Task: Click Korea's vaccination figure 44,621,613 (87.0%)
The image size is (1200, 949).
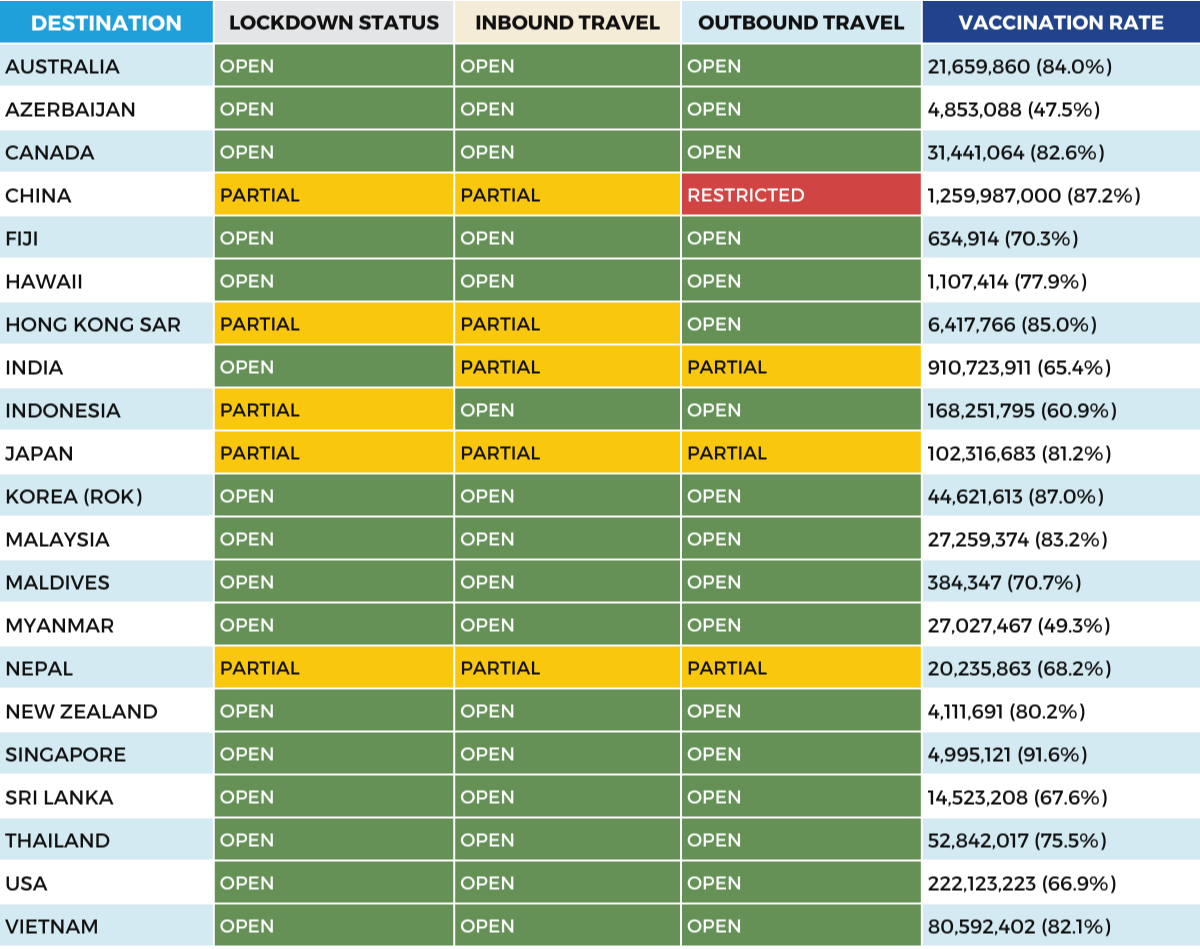Action: 1016,497
